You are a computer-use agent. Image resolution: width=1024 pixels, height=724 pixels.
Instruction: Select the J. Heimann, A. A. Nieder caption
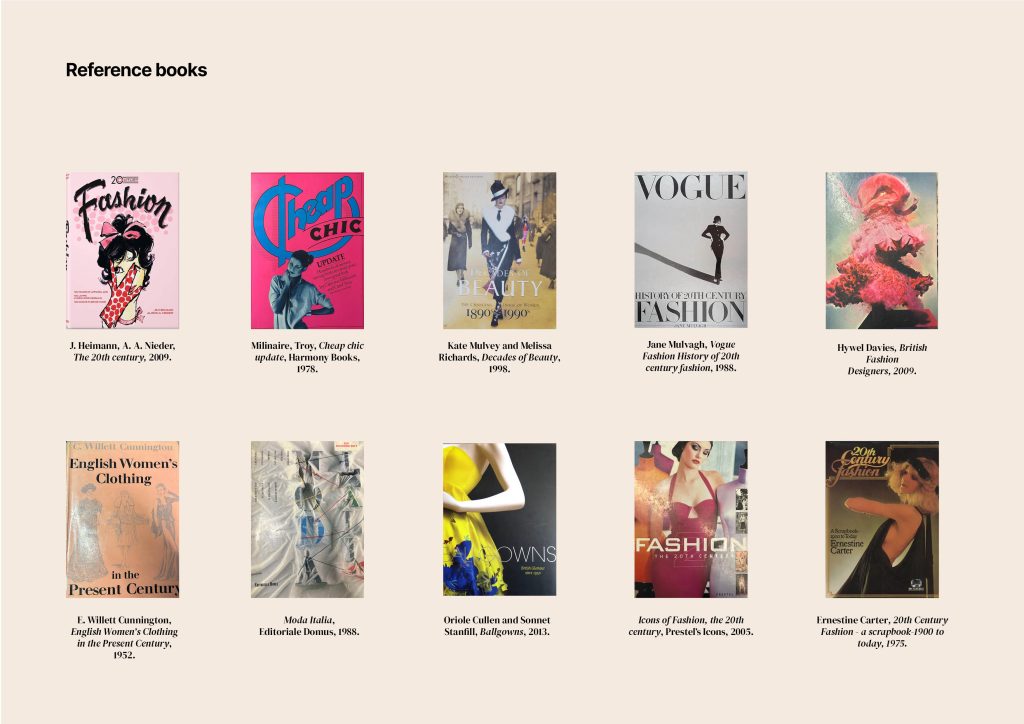122,351
